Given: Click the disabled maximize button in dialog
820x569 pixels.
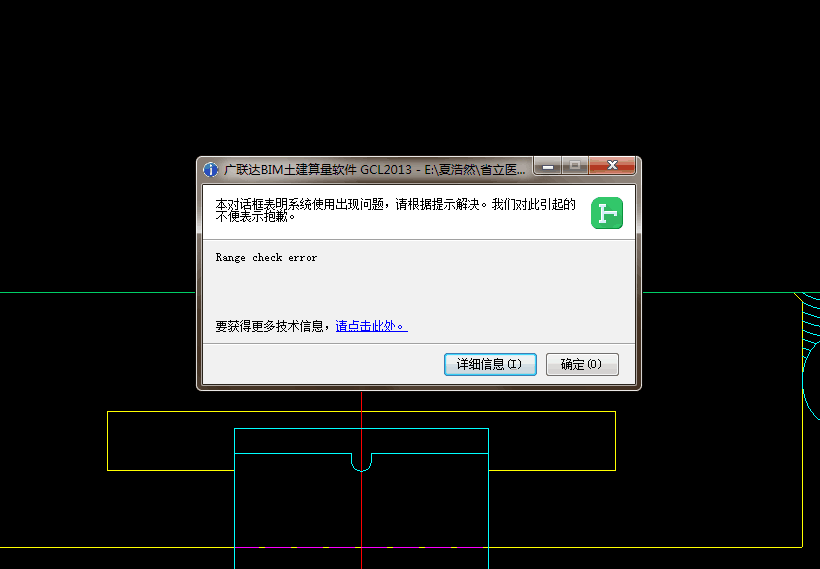Looking at the screenshot, I should click(x=575, y=165).
